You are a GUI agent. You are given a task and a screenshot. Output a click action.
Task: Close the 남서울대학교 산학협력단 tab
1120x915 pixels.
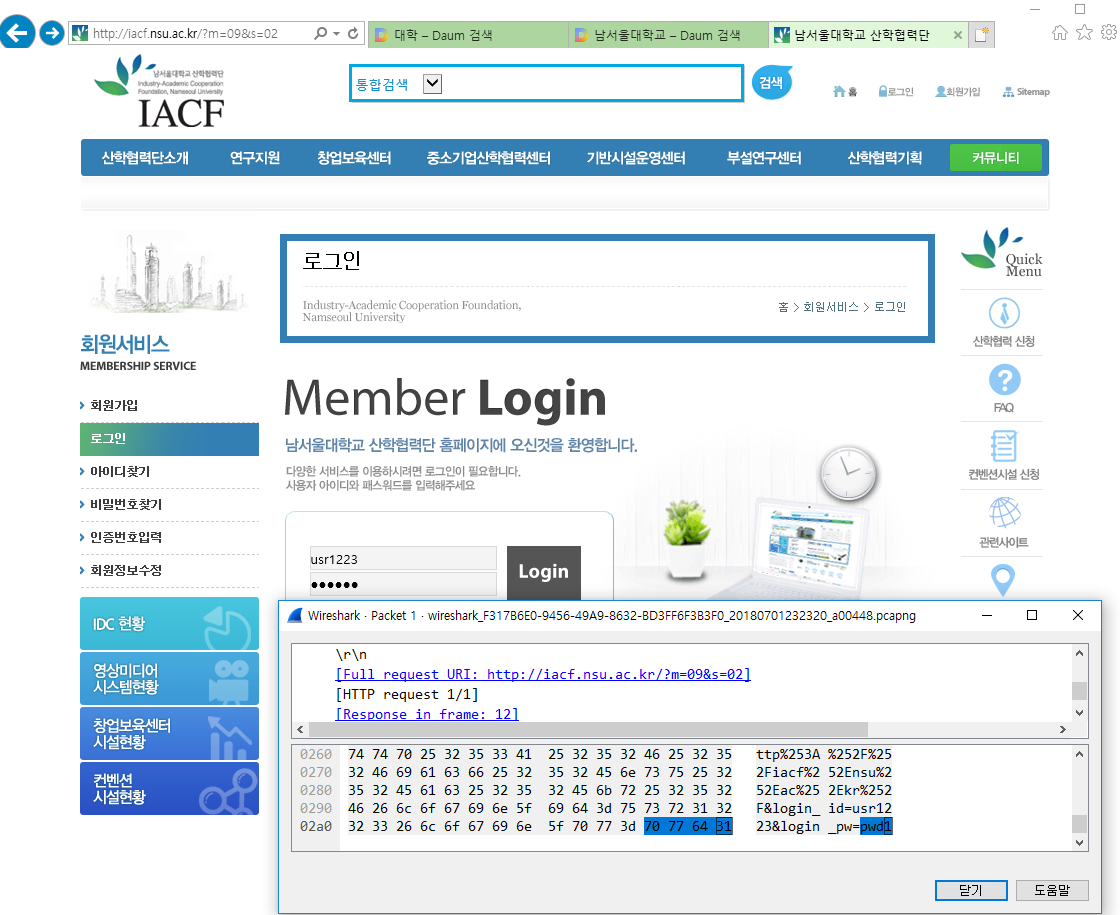click(958, 34)
